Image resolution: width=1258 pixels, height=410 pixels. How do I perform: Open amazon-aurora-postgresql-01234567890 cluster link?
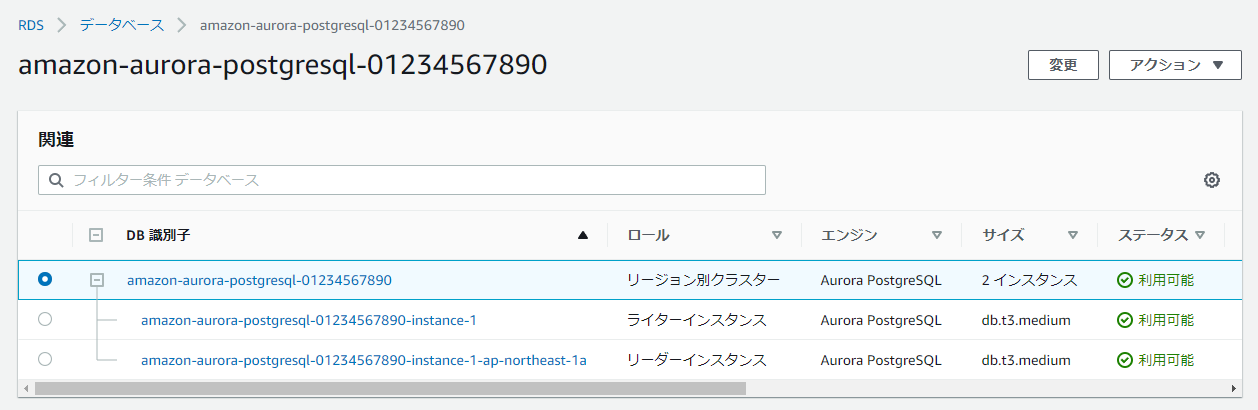[259, 280]
